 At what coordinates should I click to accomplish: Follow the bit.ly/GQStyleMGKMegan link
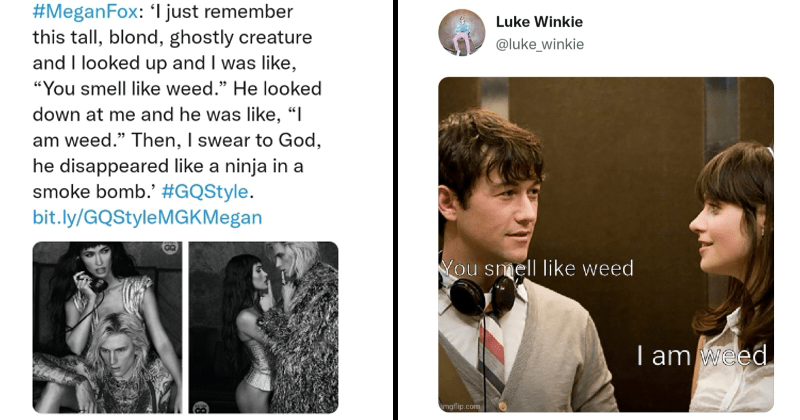click(x=147, y=217)
